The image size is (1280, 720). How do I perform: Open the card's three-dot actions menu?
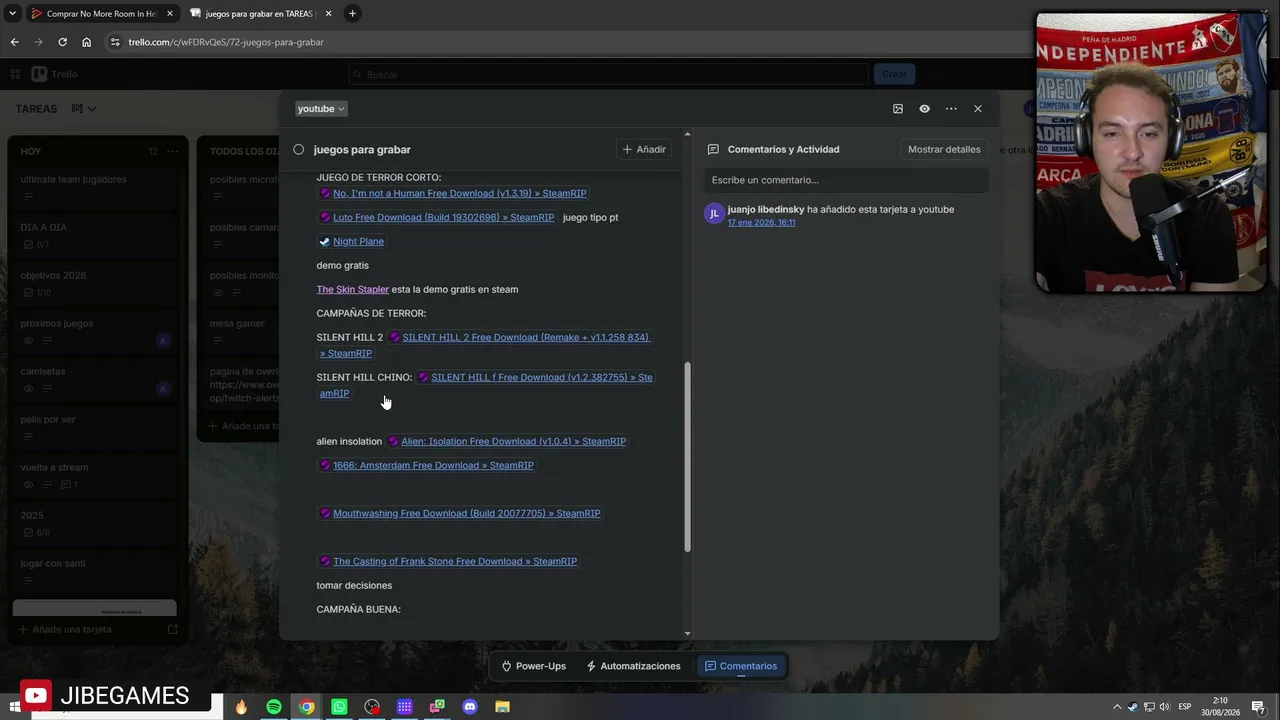[x=951, y=109]
